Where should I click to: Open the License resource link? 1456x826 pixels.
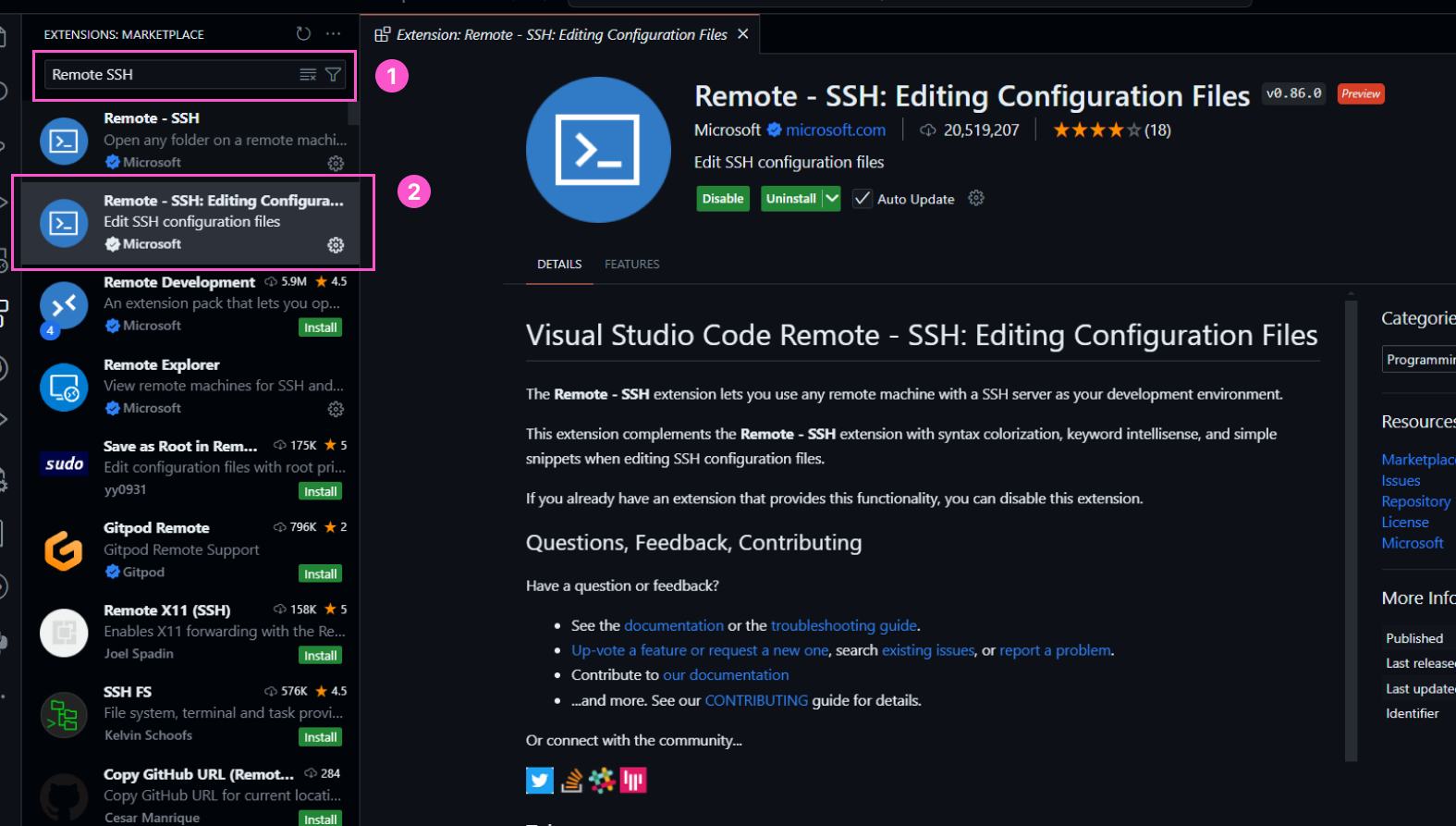click(1405, 523)
